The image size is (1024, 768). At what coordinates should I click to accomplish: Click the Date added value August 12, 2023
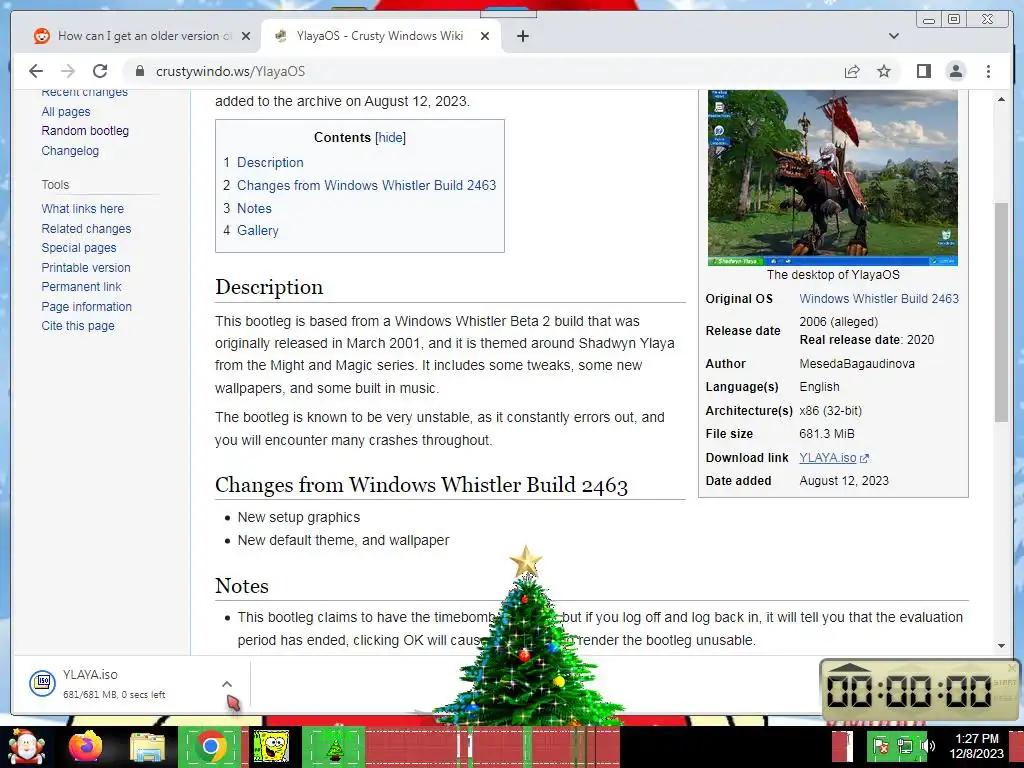(x=844, y=481)
